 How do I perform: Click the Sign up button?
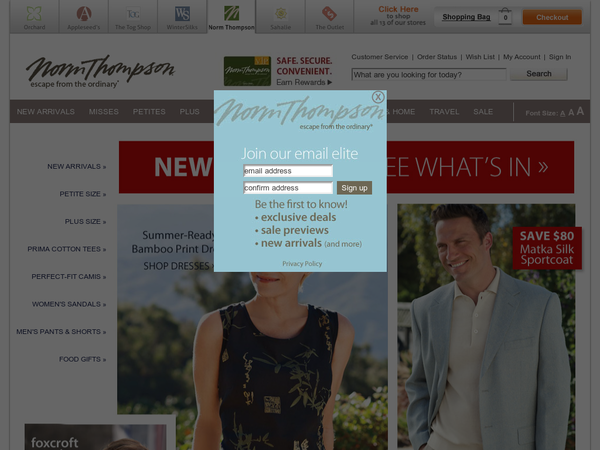click(354, 188)
